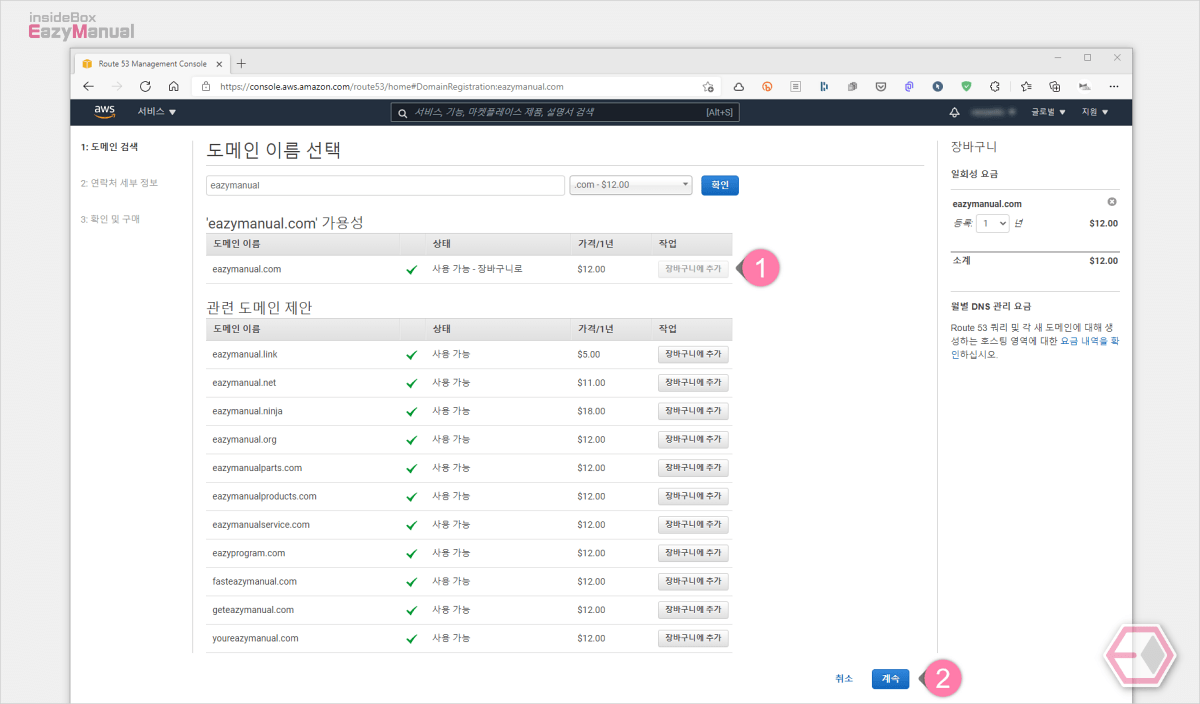Click the 계속 continue button
Screen dimensions: 1200x704
[890, 678]
